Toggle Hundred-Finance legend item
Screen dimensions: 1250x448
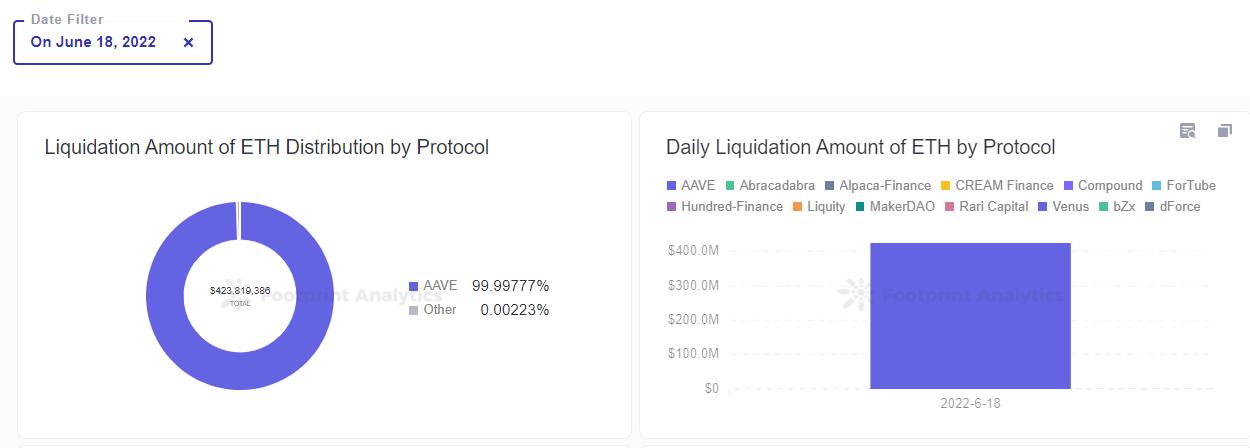724,207
